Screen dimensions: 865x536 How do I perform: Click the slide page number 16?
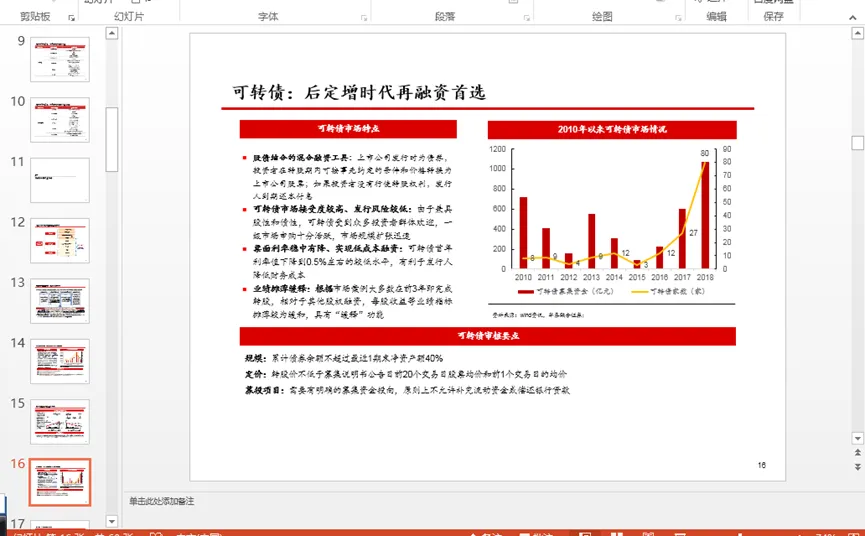pos(761,465)
